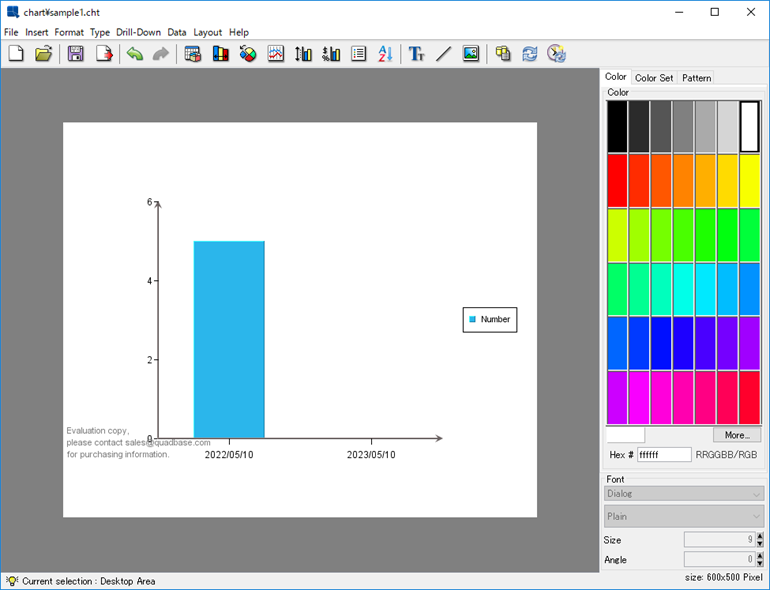The image size is (770, 590).
Task: Open the Dialog font family dropdown
Action: click(684, 493)
